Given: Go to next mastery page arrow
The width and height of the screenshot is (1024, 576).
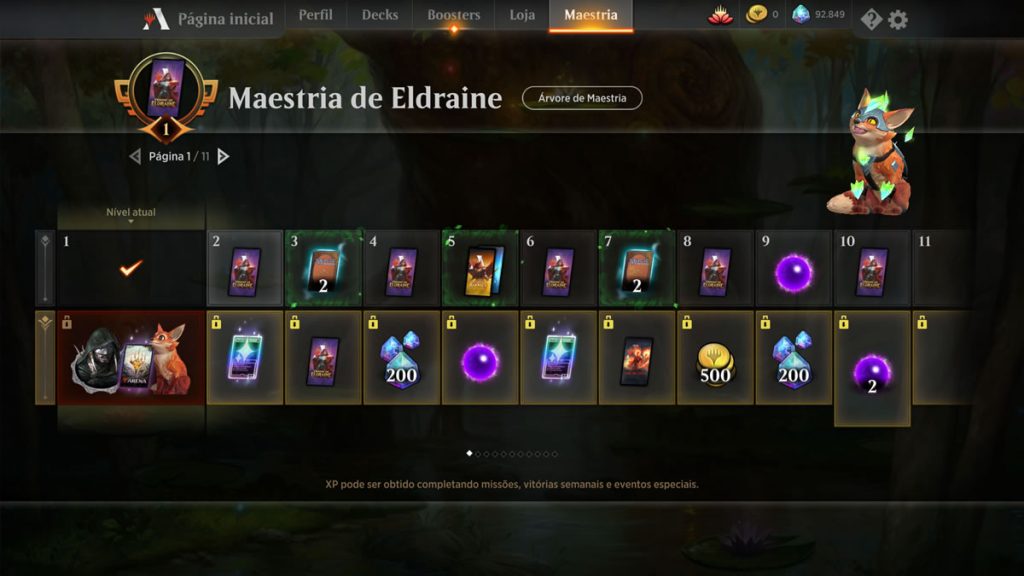Looking at the screenshot, I should coord(223,156).
